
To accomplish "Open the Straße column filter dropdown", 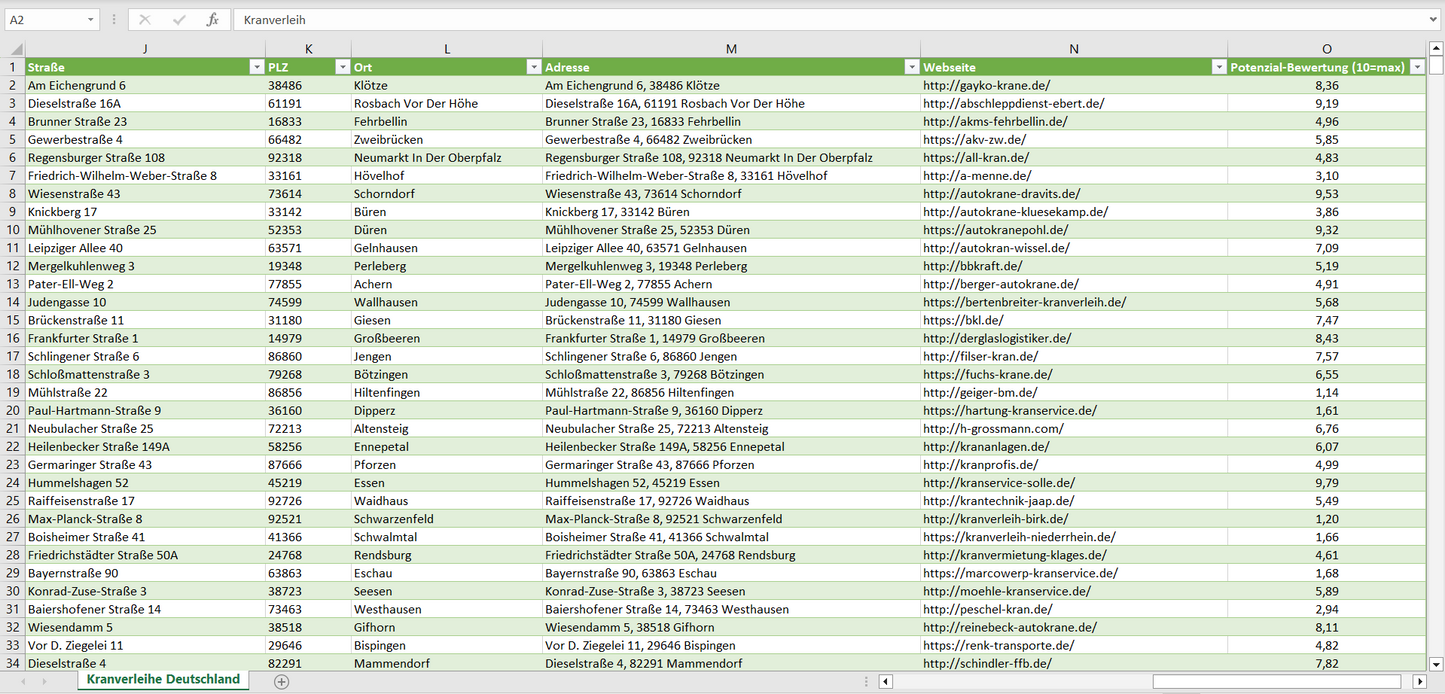I will pos(256,67).
